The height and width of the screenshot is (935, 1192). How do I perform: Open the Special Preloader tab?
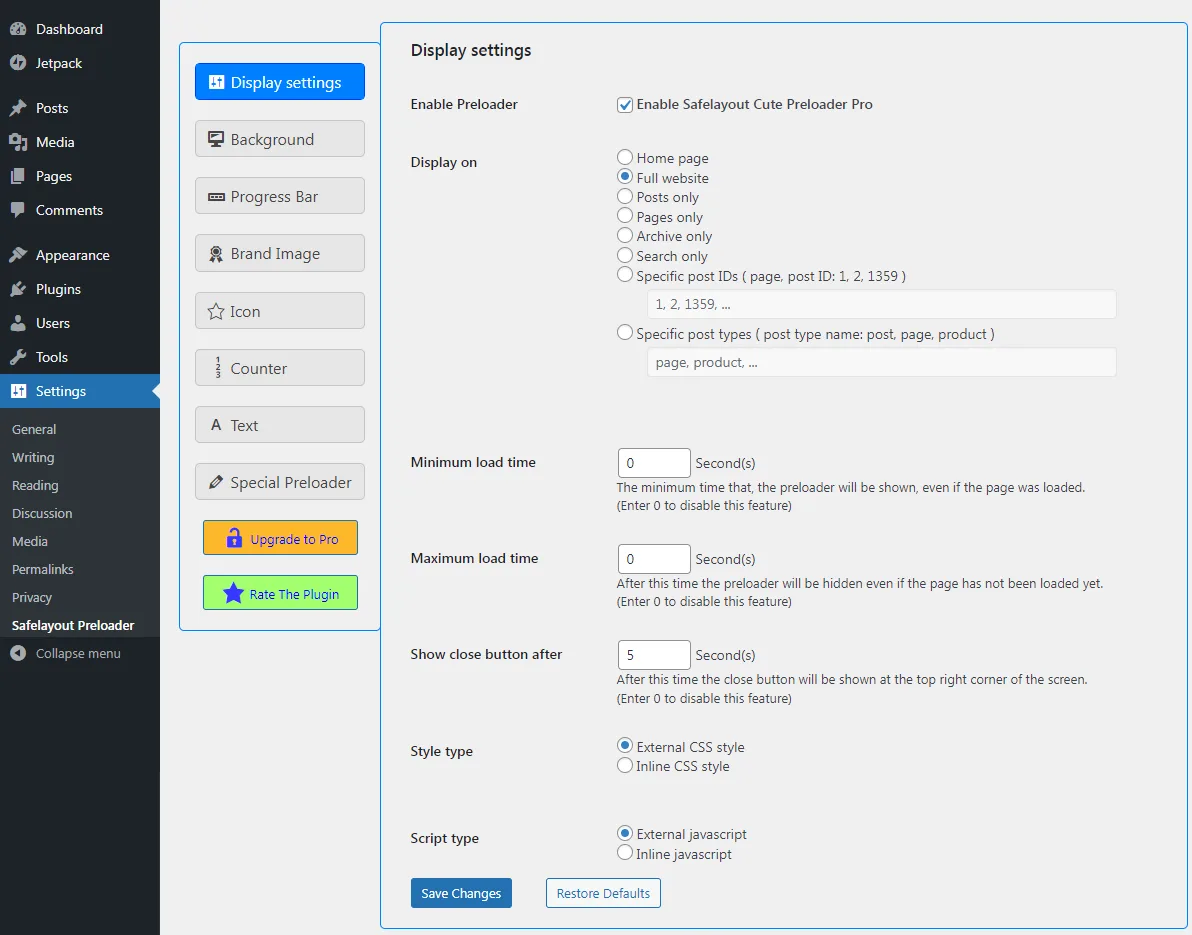click(x=280, y=482)
